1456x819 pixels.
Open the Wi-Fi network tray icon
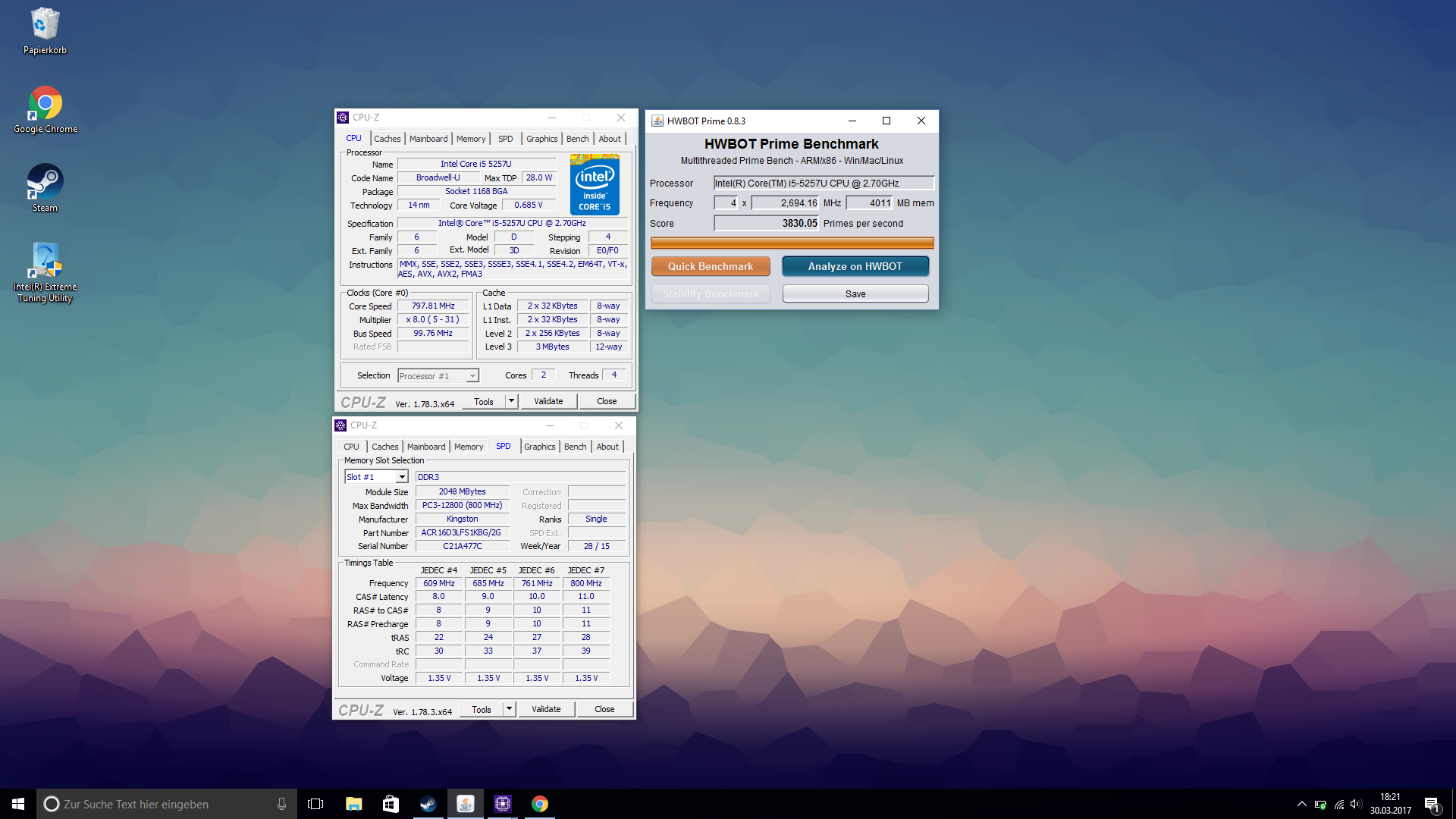1339,804
